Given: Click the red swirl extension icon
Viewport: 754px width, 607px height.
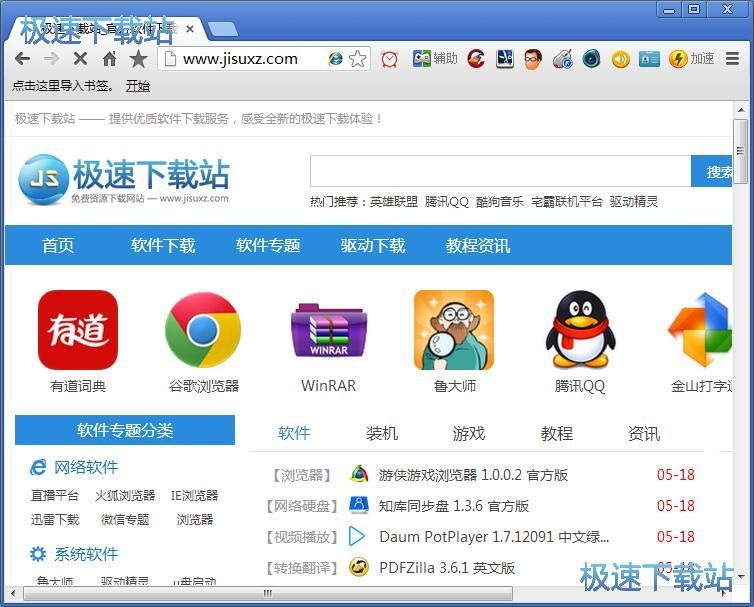Looking at the screenshot, I should point(476,59).
